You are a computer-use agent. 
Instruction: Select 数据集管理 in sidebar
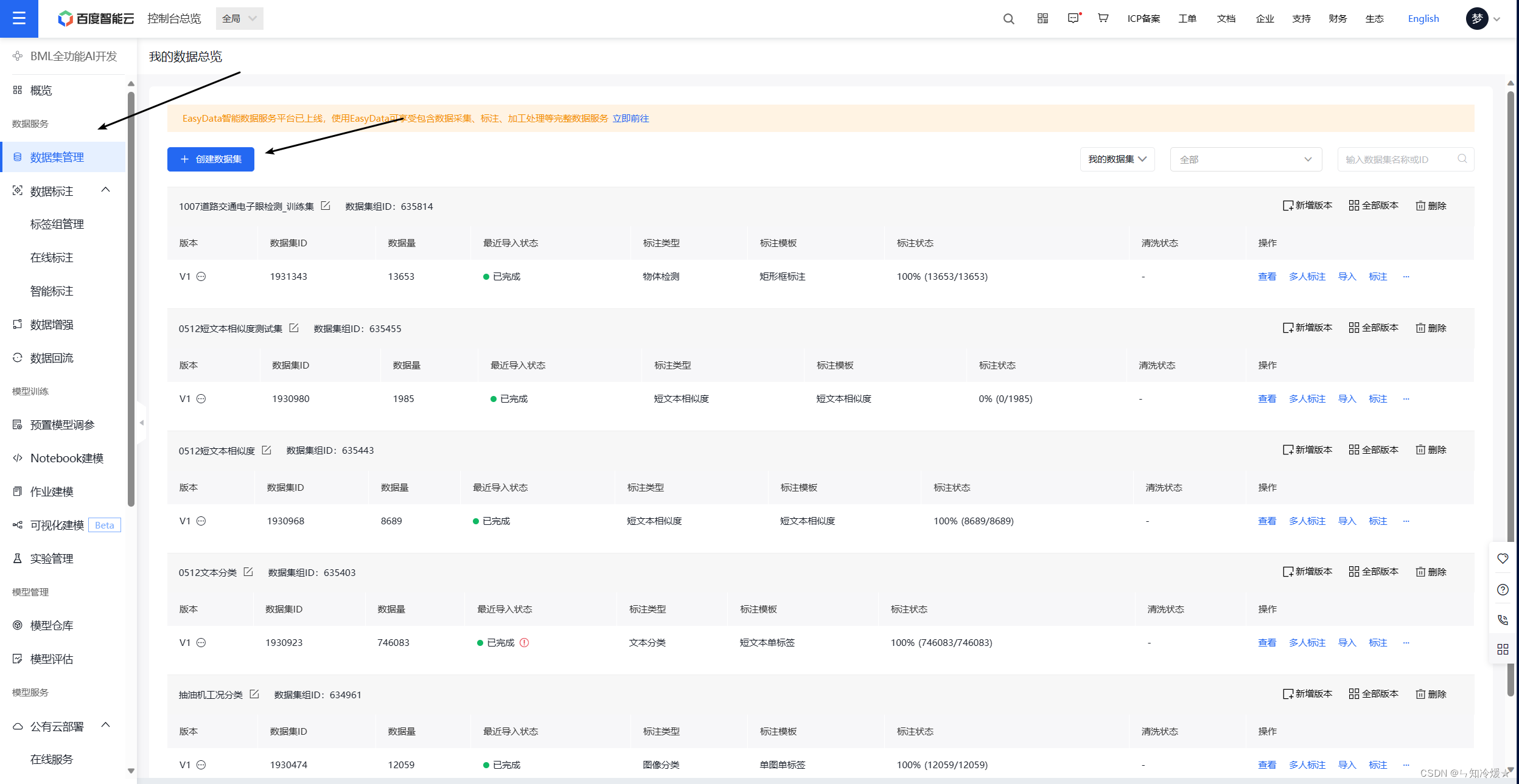[63, 157]
